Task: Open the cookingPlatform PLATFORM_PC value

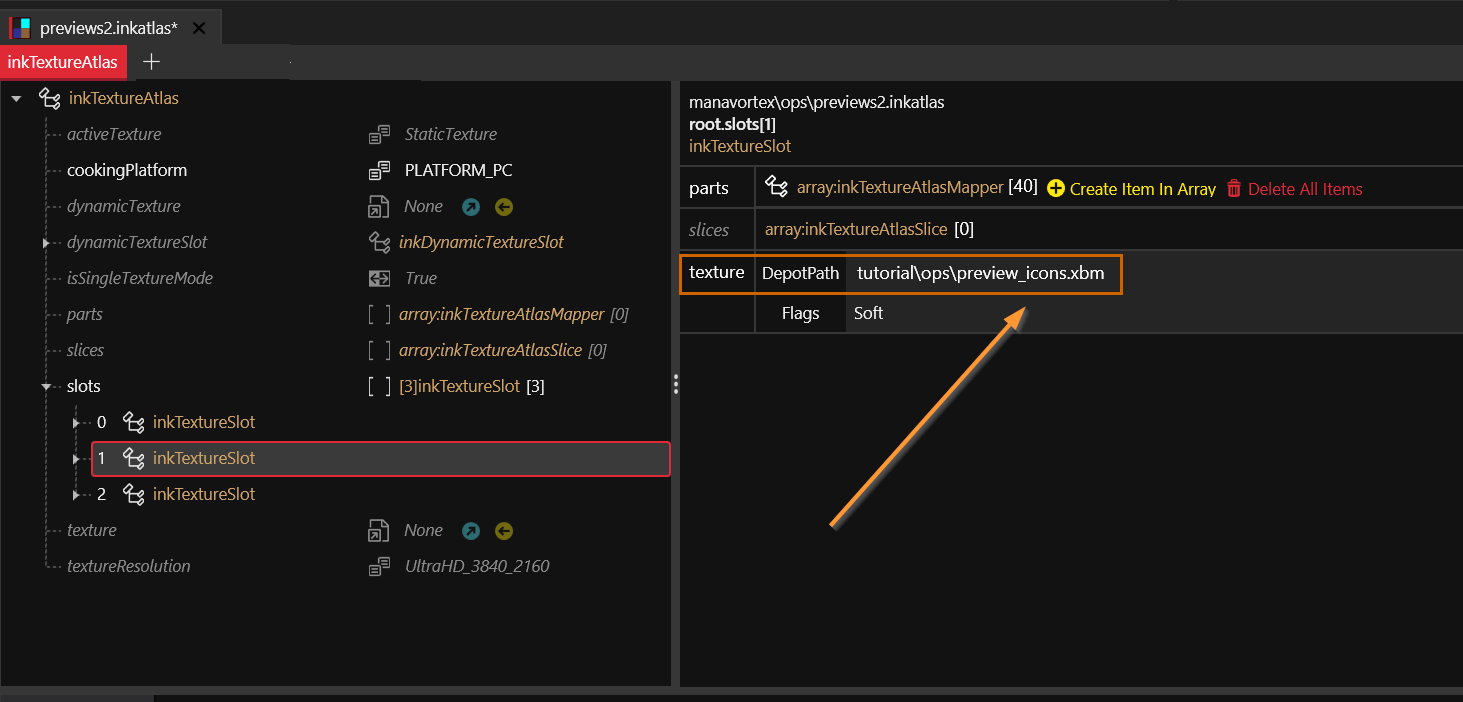Action: point(458,170)
